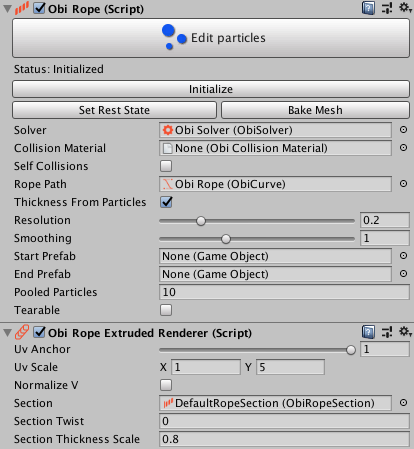Open object picker for Start Prefab

pyautogui.click(x=403, y=256)
